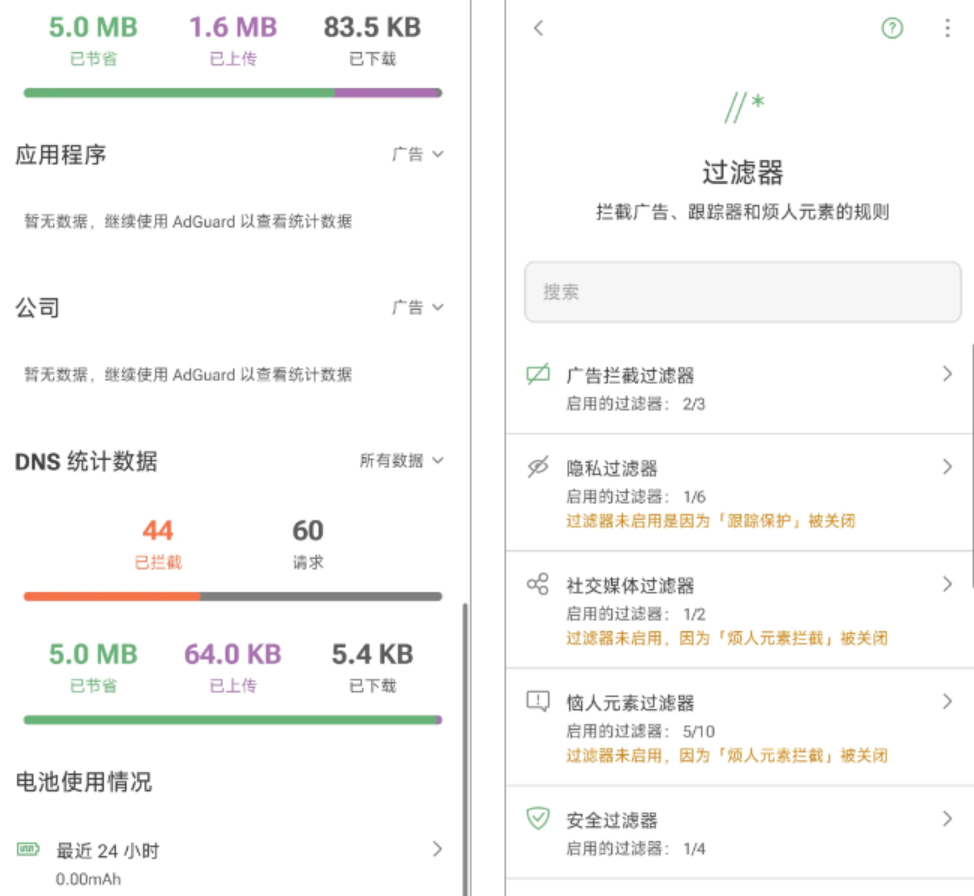Click the battery icon beside 最近 24 小时
This screenshot has height=896, width=974.
pos(28,849)
